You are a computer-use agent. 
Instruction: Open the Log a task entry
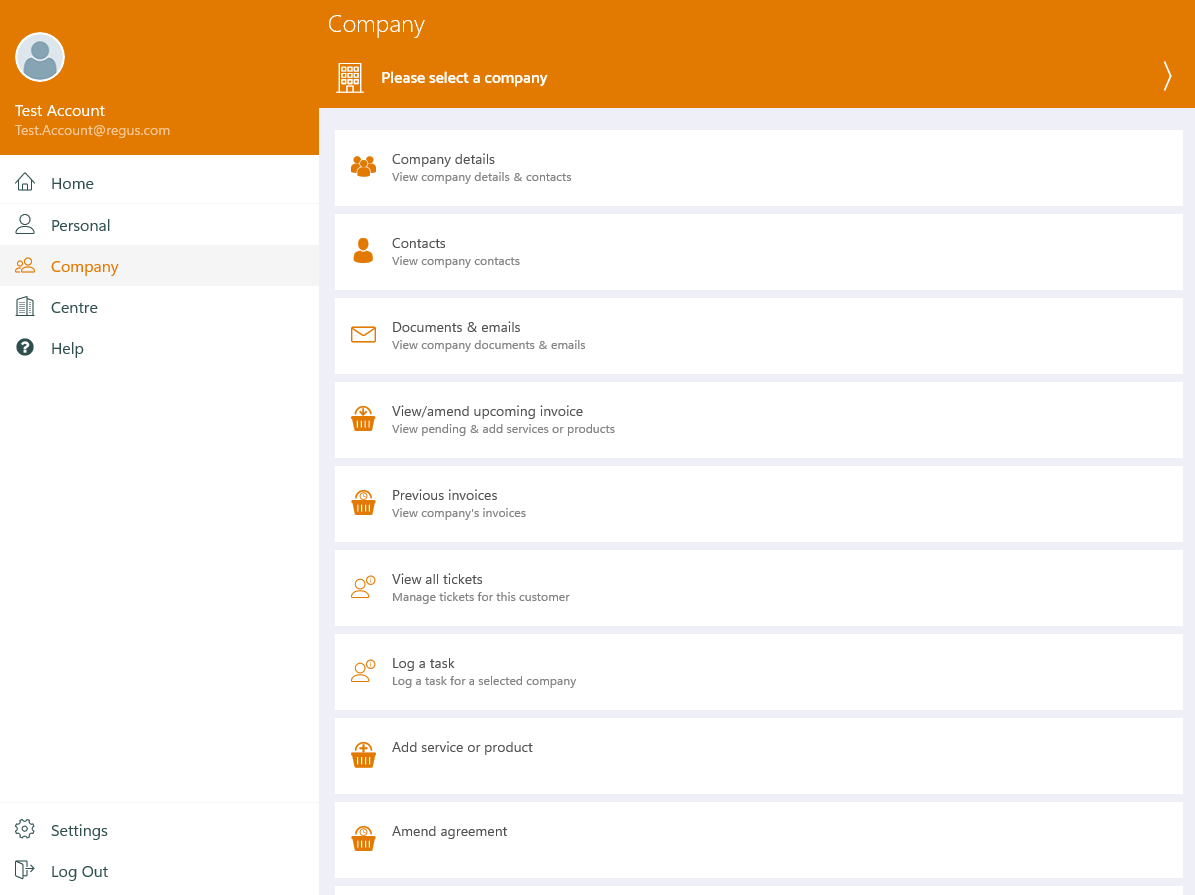[x=423, y=663]
